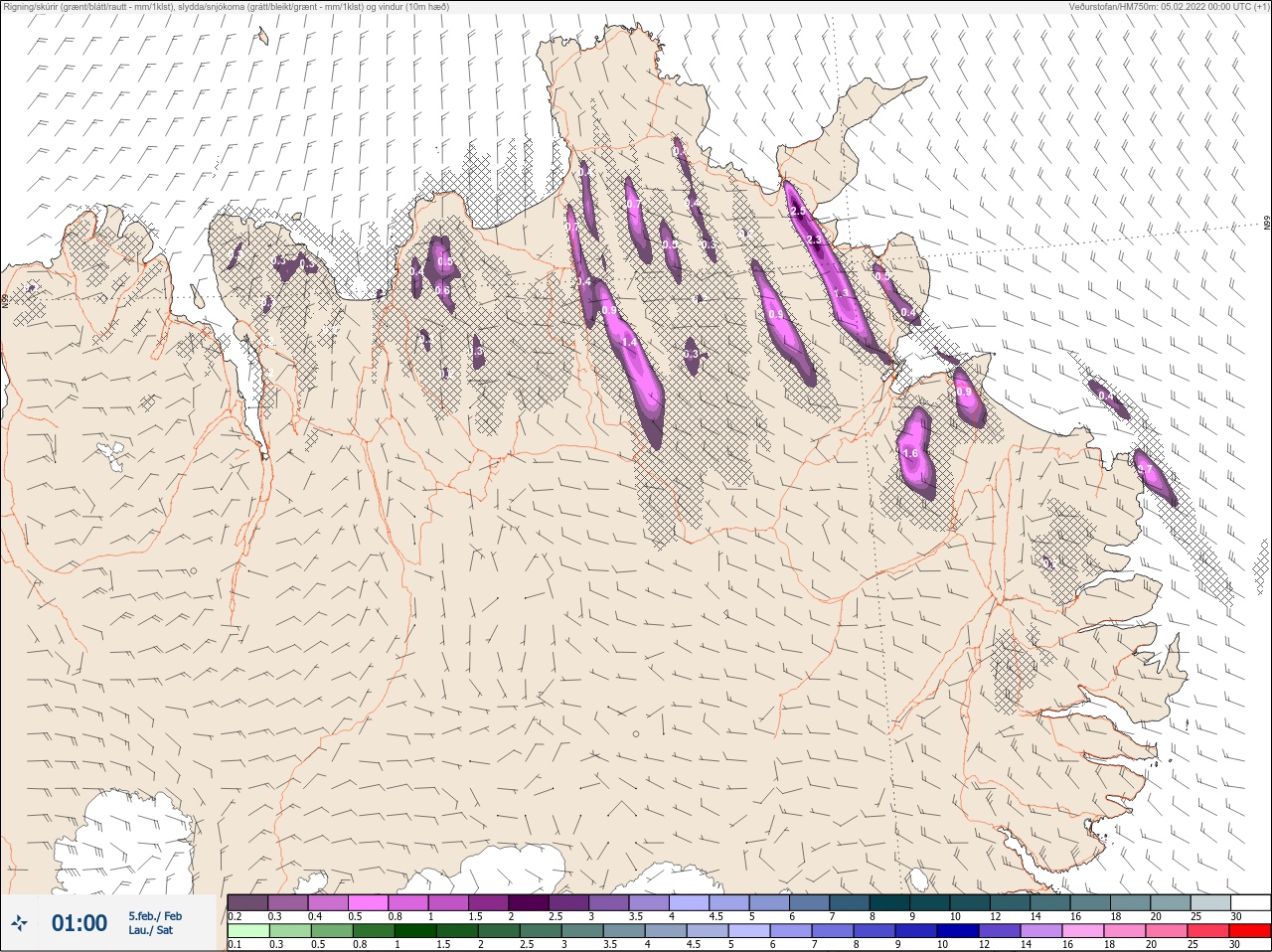Select the 2.5 snowfall value on the map
Viewport: 1272px width, 952px height.
798,212
